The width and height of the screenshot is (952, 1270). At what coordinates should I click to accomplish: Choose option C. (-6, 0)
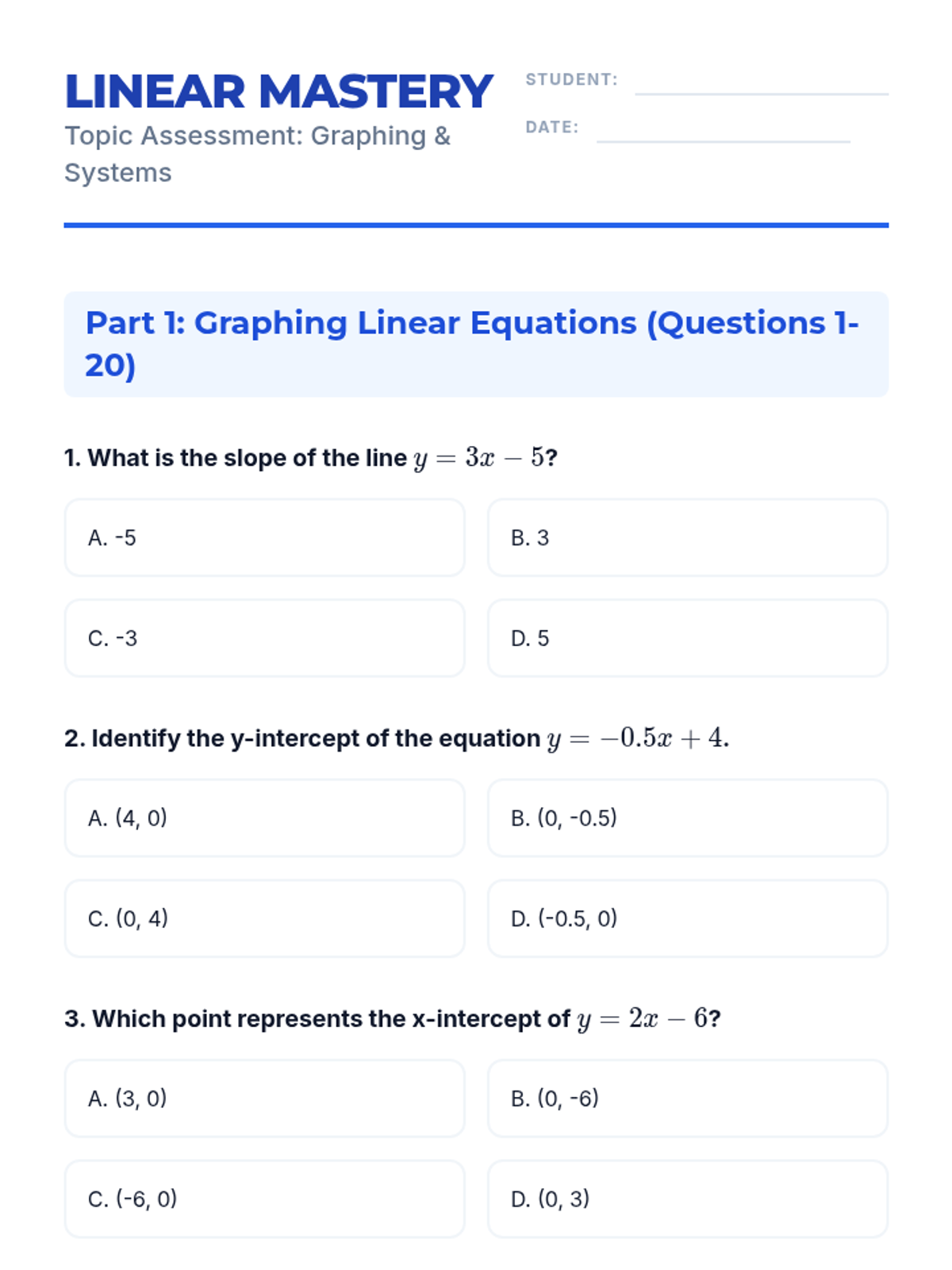264,1199
